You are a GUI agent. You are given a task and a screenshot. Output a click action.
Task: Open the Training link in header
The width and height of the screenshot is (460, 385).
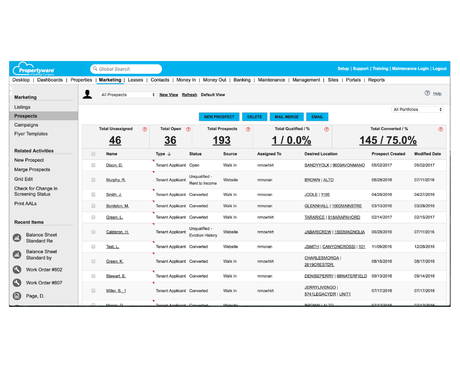tap(380, 69)
